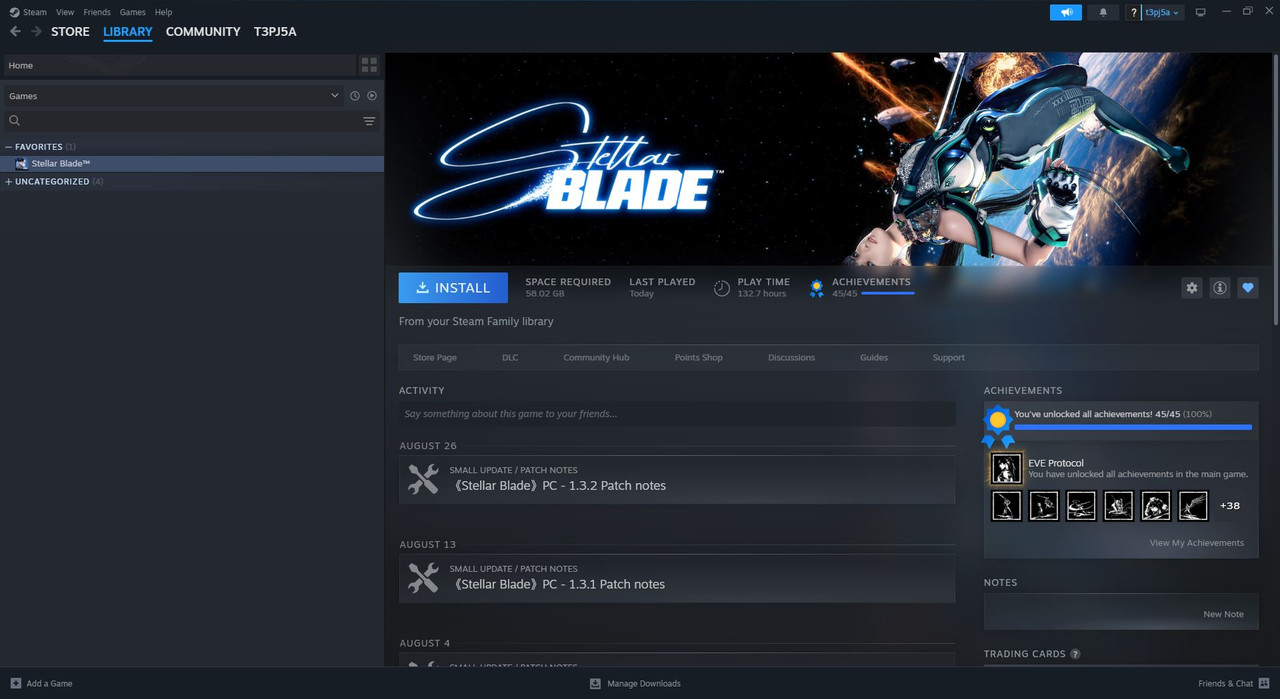Click the EVE Protocol achievement icon
This screenshot has width=1280, height=699.
pyautogui.click(x=1006, y=468)
